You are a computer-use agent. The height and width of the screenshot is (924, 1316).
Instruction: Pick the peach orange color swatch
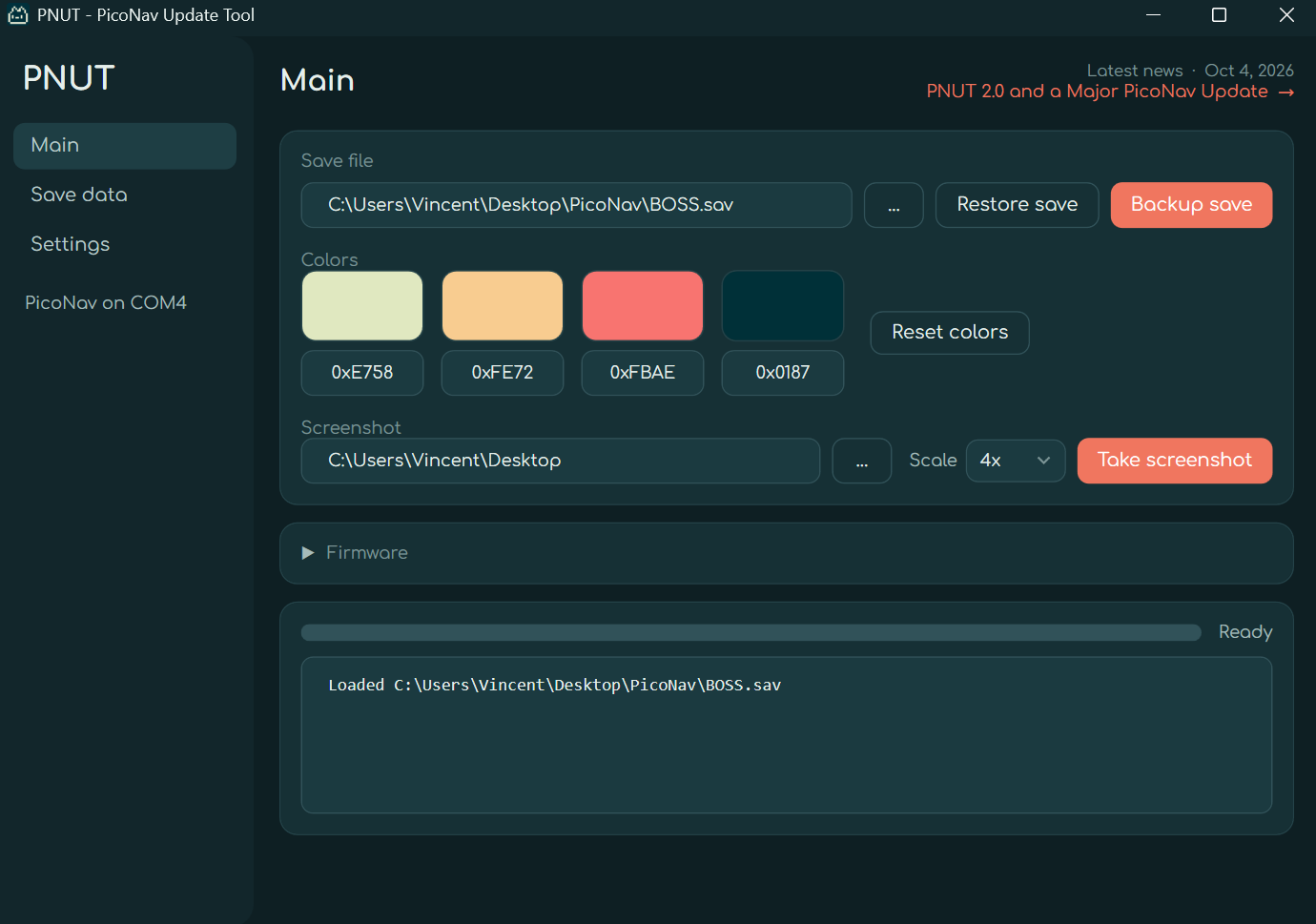click(503, 306)
